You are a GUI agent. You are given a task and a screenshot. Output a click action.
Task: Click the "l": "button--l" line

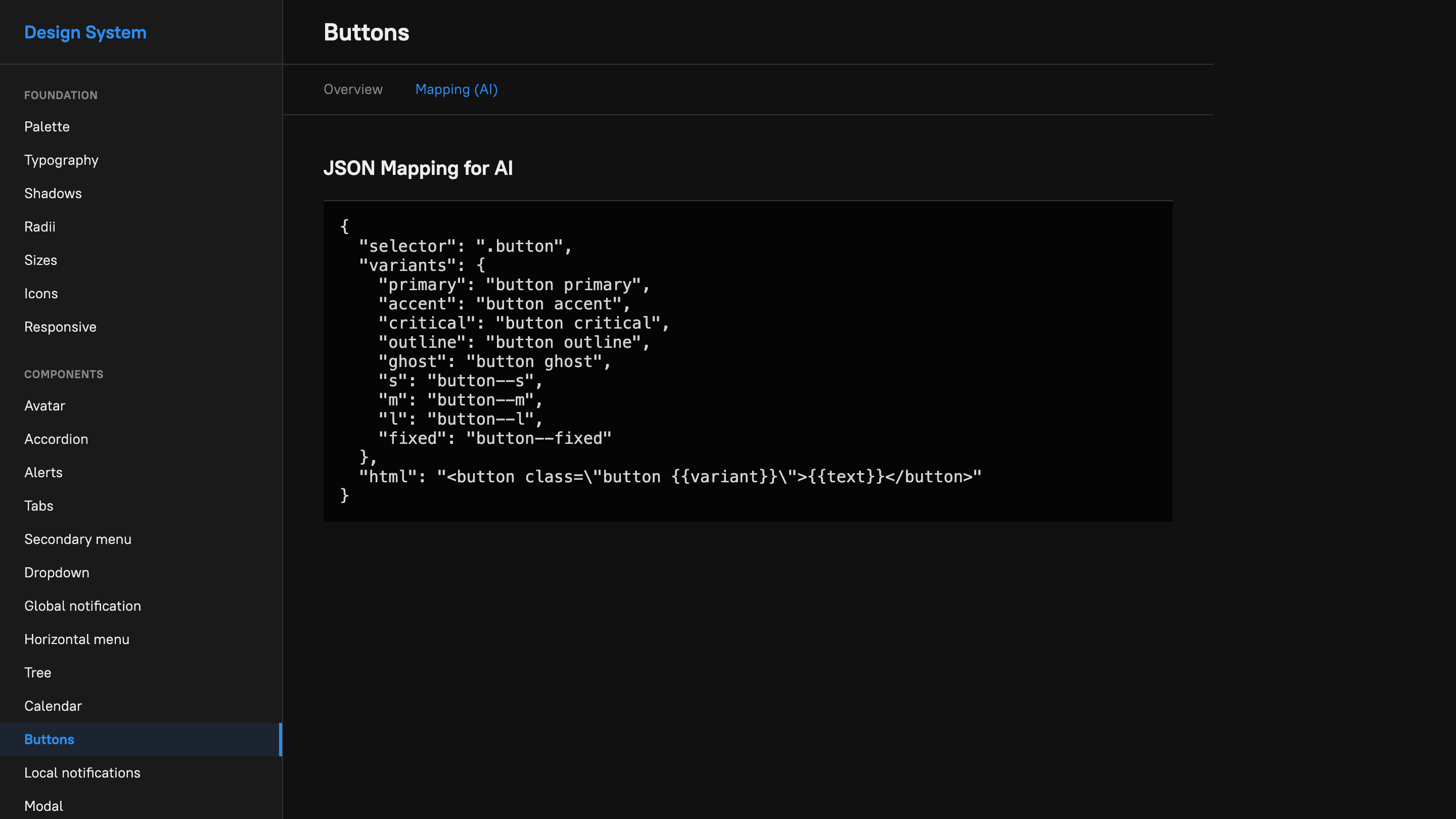point(461,420)
